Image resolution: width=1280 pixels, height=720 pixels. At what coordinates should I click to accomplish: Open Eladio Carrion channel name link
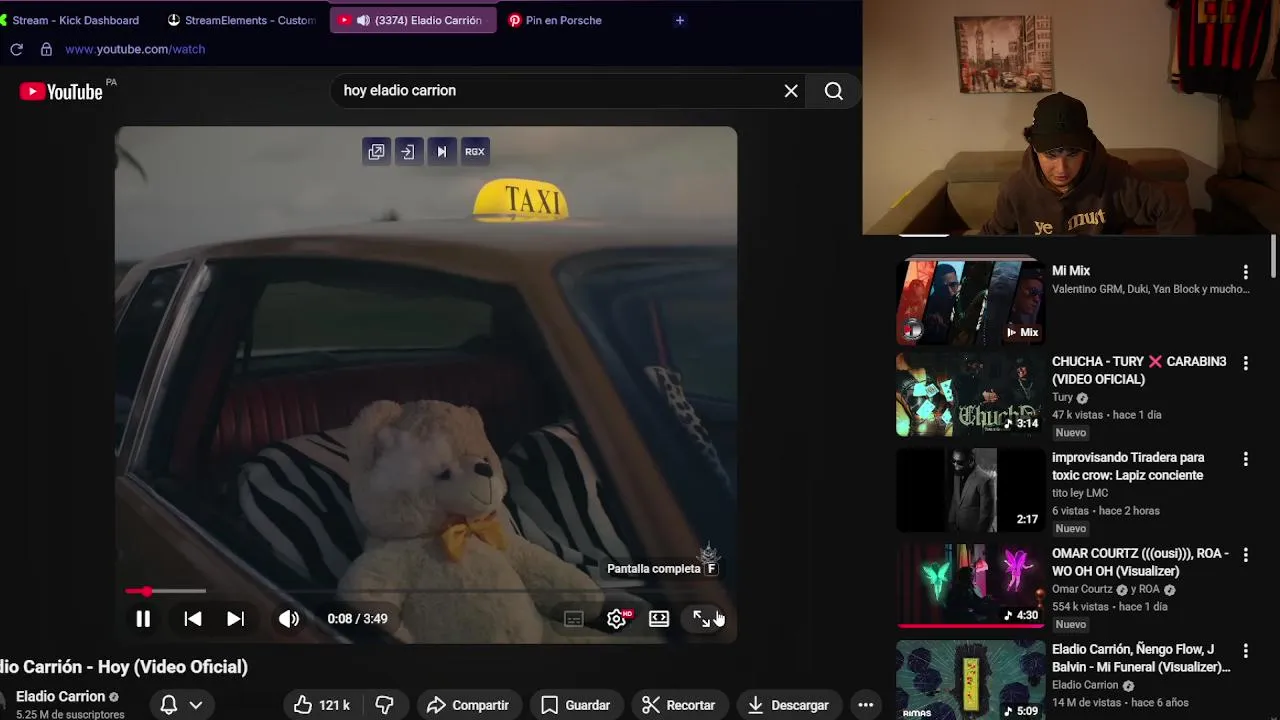[60, 697]
